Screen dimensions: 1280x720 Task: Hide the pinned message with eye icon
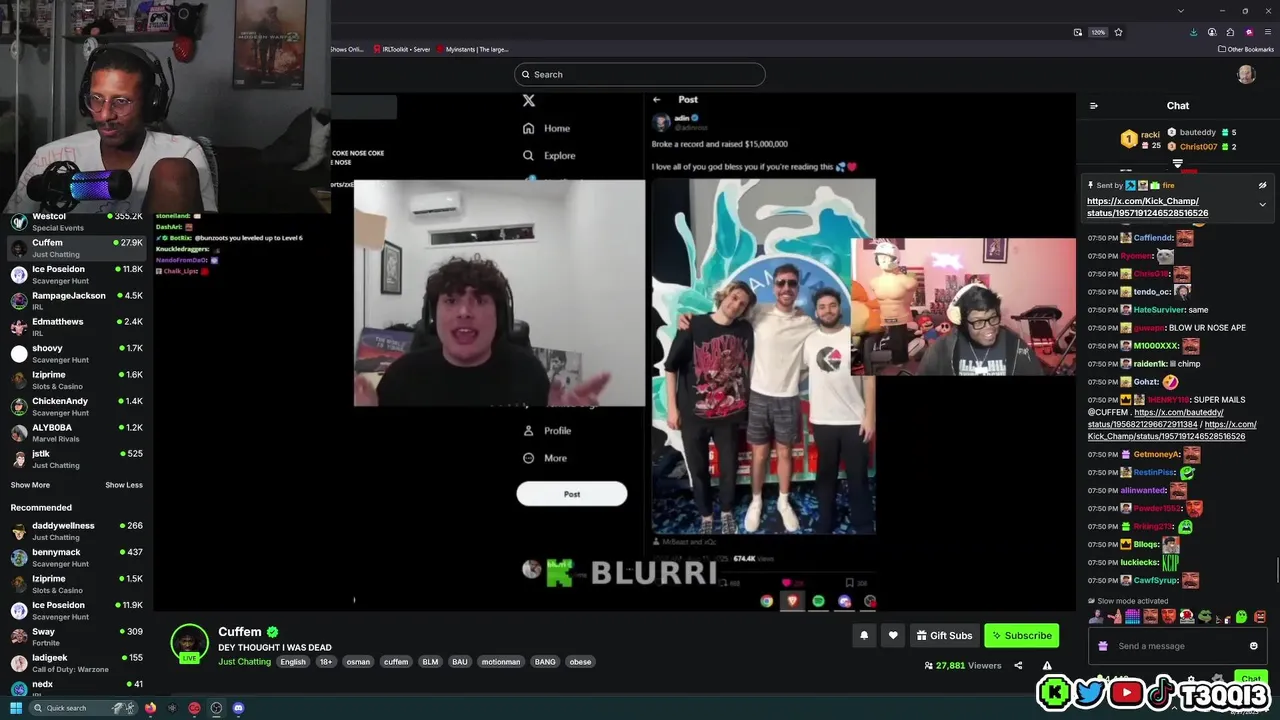pos(1262,185)
